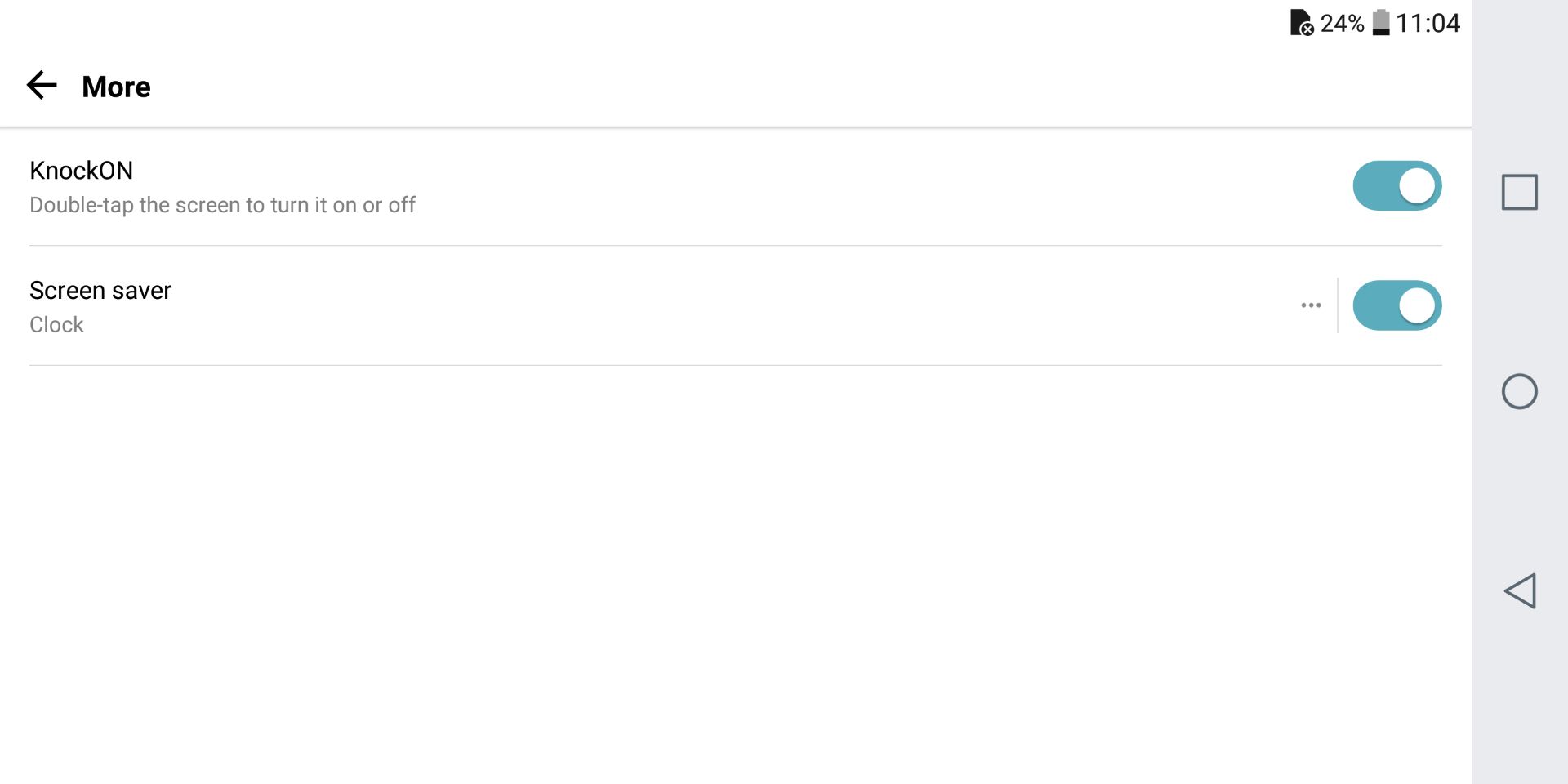This screenshot has width=1568, height=784.
Task: Click the vertical separator beside Screen saver switch
Action: click(x=1338, y=305)
